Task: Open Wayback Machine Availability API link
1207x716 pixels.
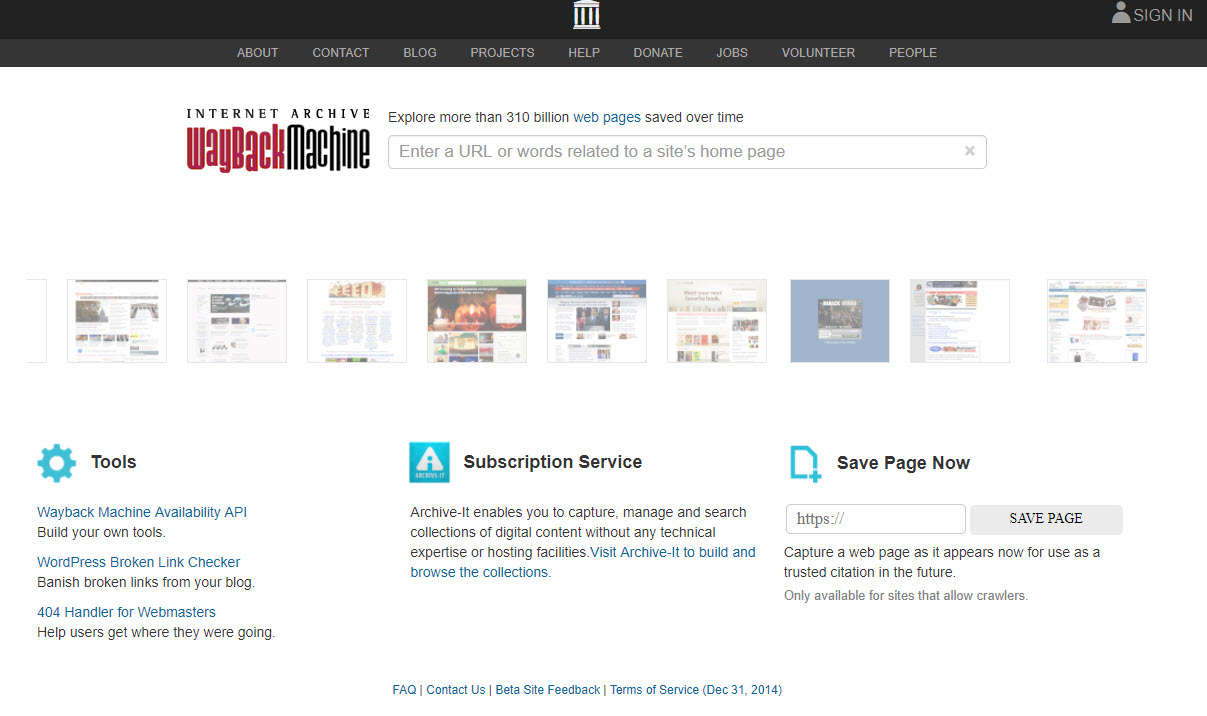Action: (x=142, y=512)
